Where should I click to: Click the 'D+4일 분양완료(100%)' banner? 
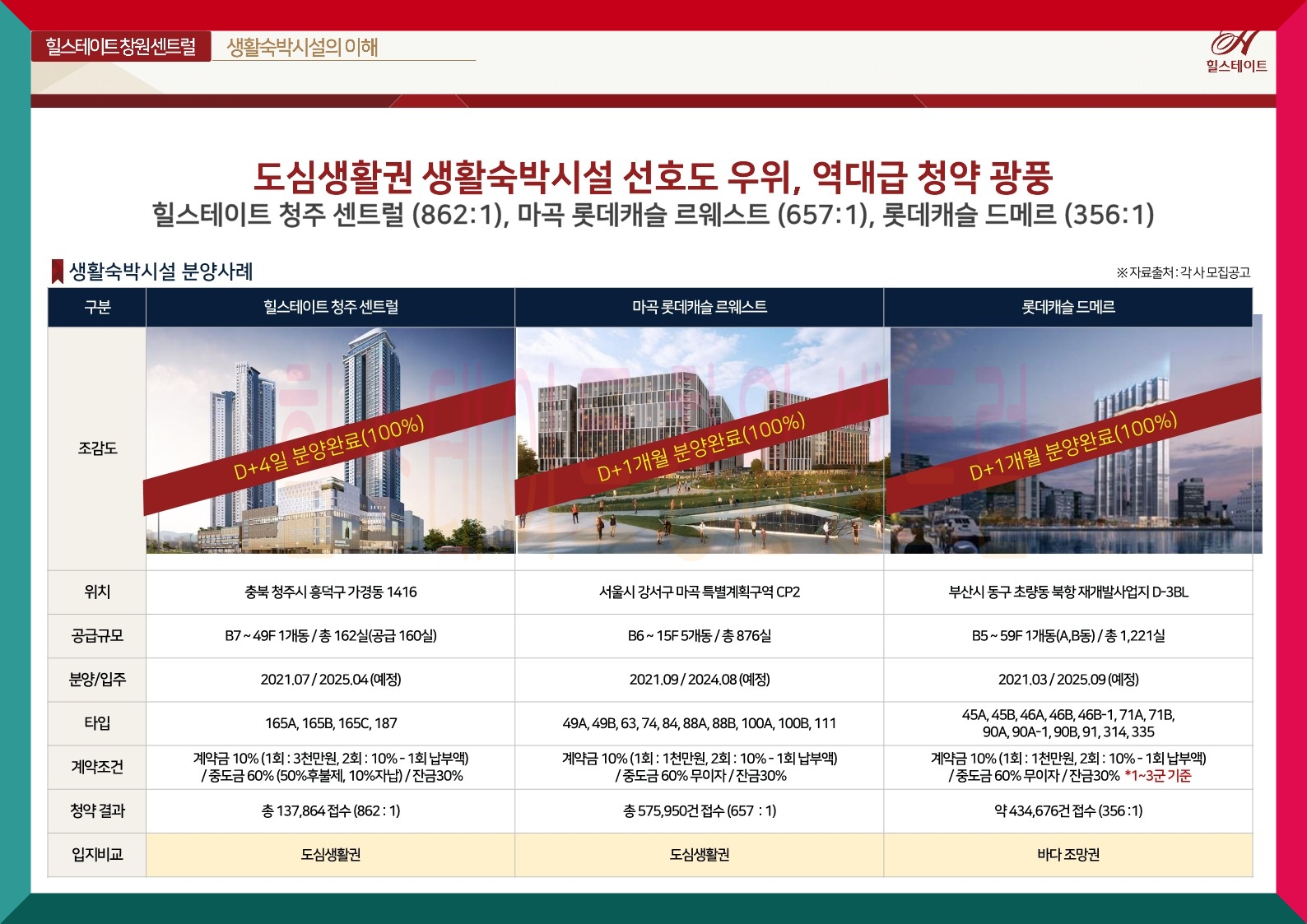[x=329, y=448]
